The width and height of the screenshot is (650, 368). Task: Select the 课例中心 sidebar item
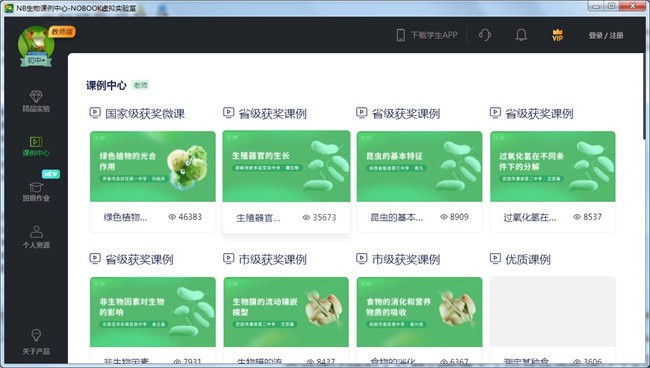[x=36, y=147]
